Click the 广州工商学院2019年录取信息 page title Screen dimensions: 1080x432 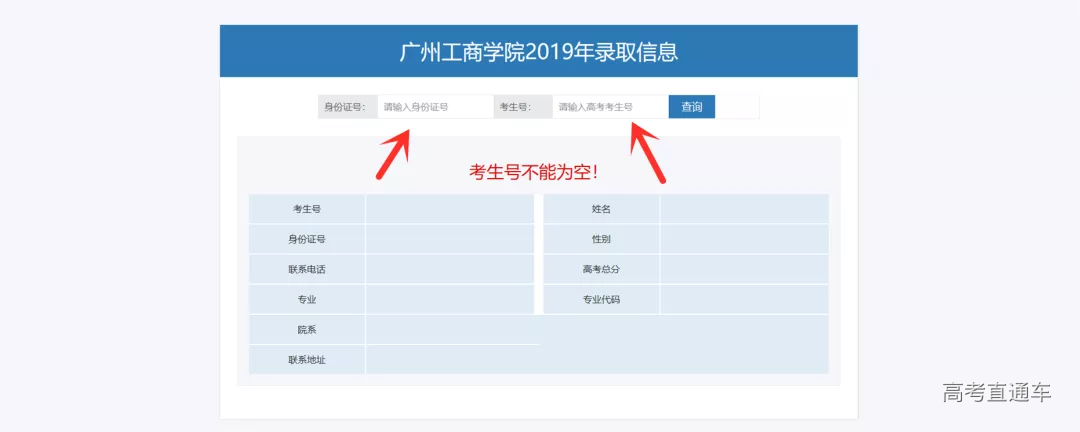pos(538,52)
